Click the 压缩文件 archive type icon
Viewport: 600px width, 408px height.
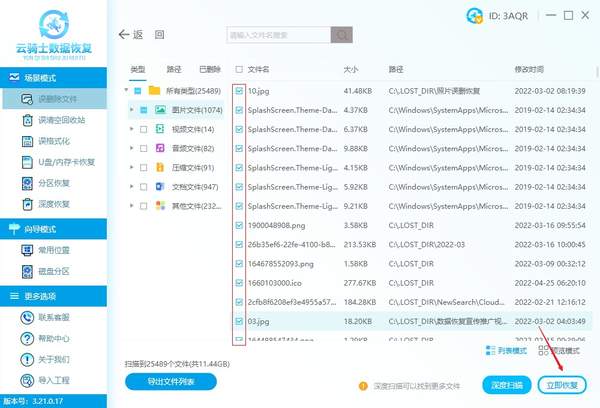160,167
